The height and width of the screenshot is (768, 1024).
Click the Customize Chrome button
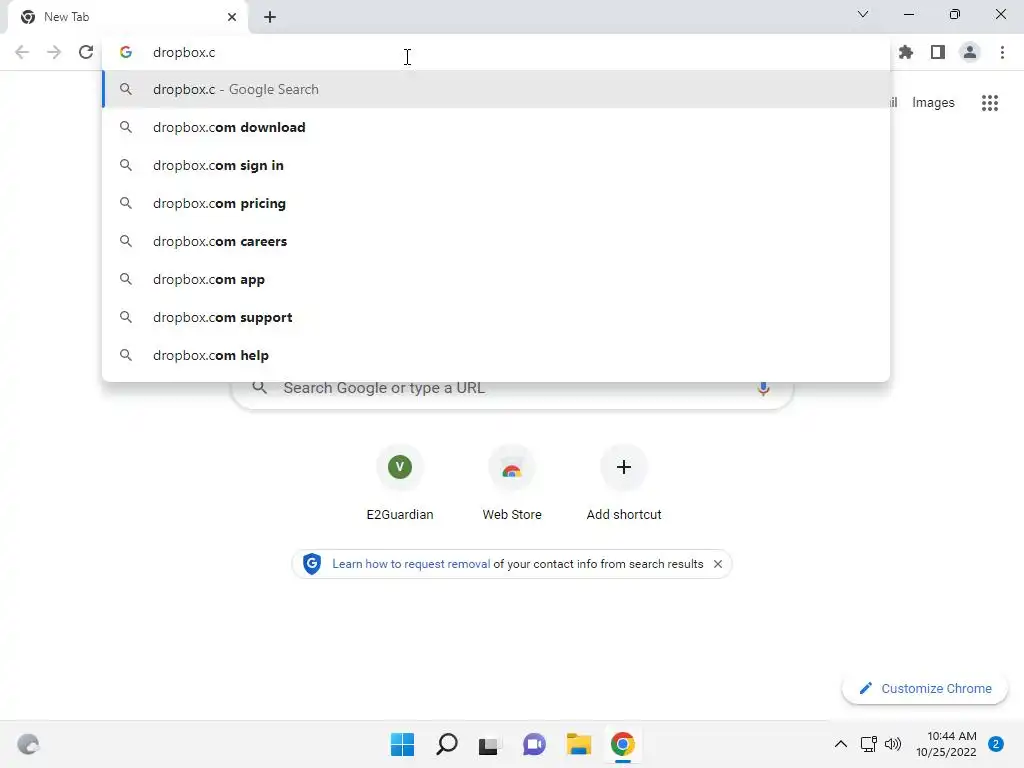925,688
